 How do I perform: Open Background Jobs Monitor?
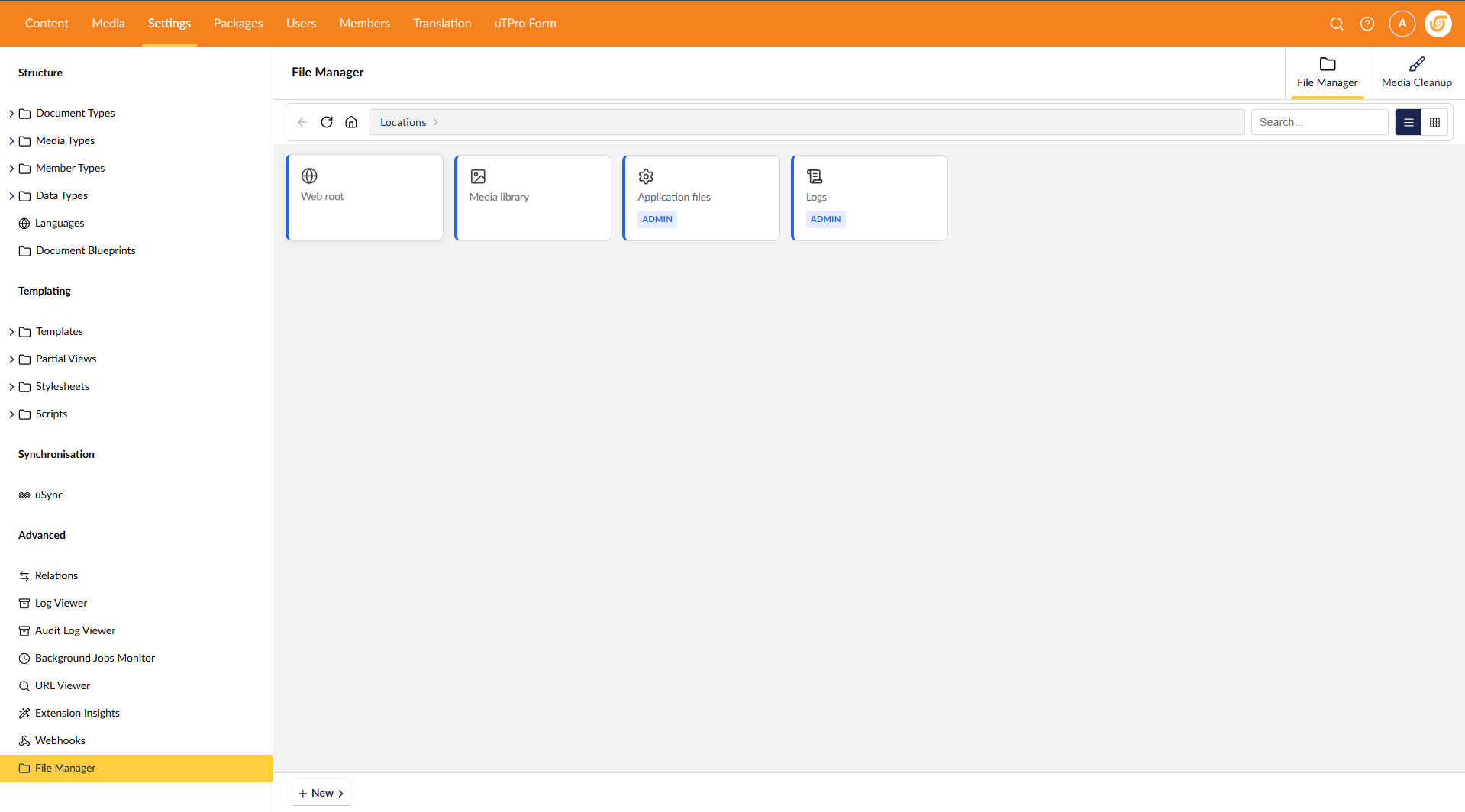click(95, 658)
